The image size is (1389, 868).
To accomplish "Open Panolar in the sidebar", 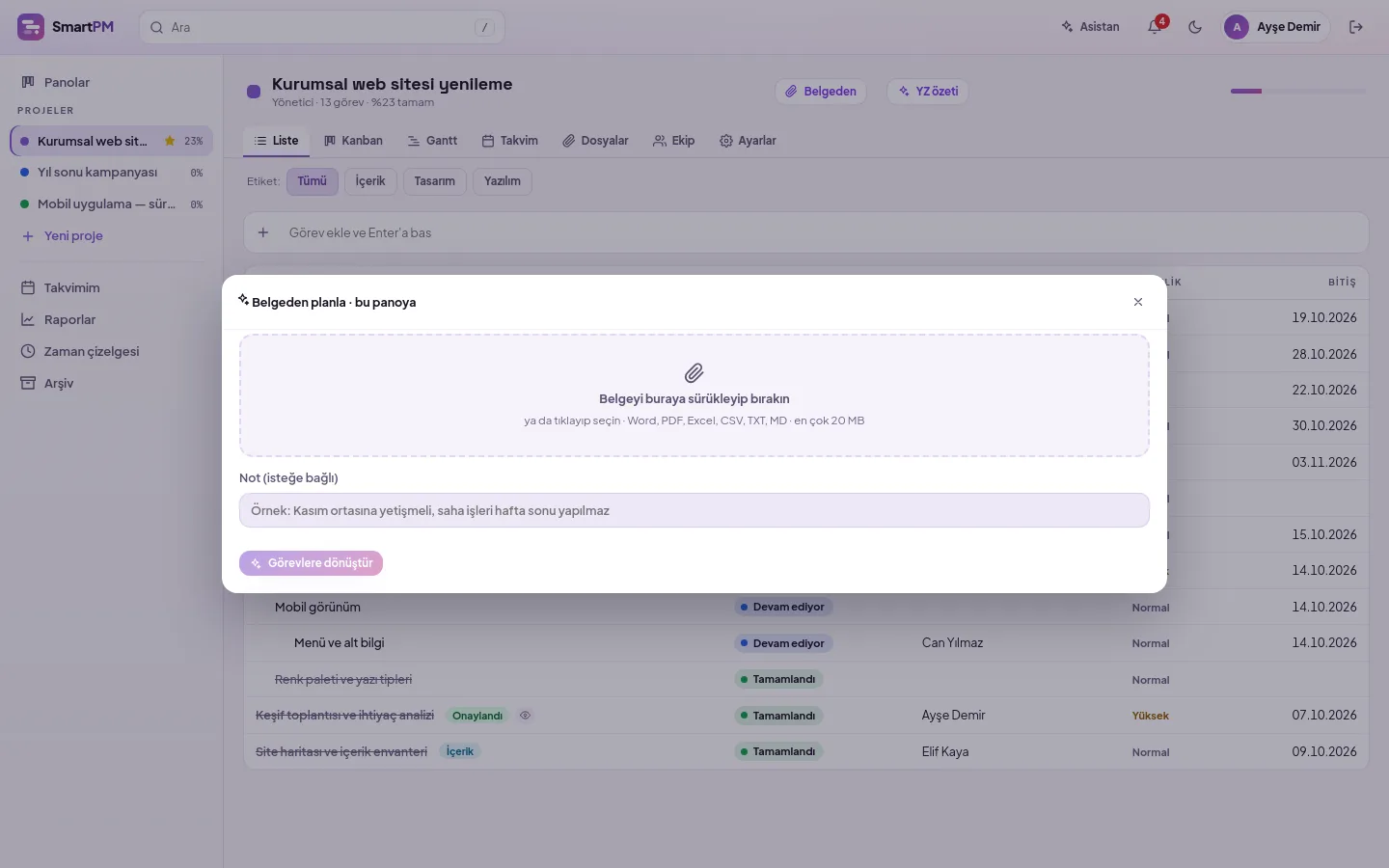I will [x=111, y=82].
